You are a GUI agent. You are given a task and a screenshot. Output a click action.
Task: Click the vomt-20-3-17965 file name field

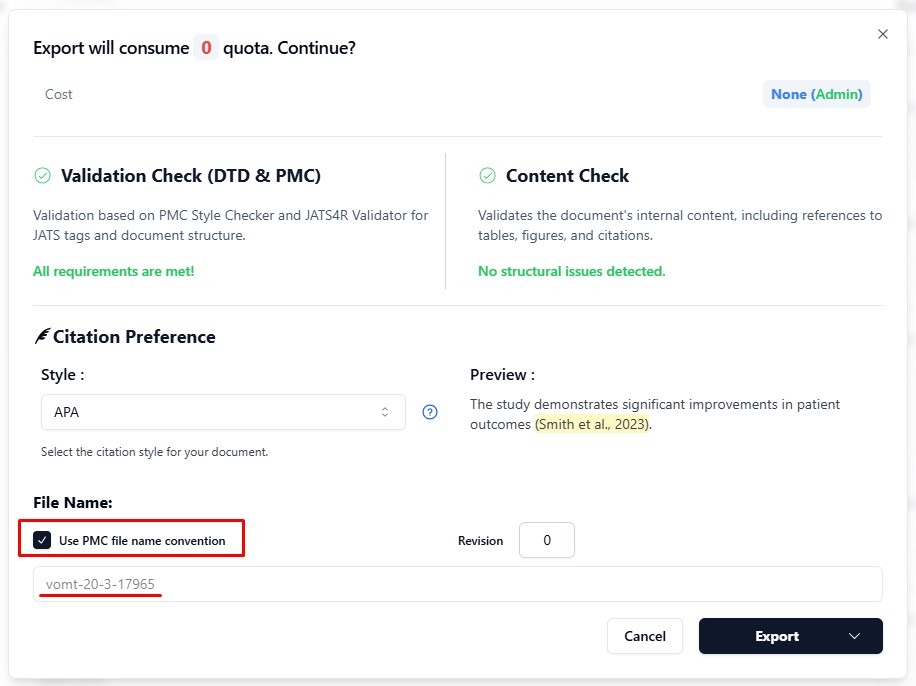[x=457, y=584]
